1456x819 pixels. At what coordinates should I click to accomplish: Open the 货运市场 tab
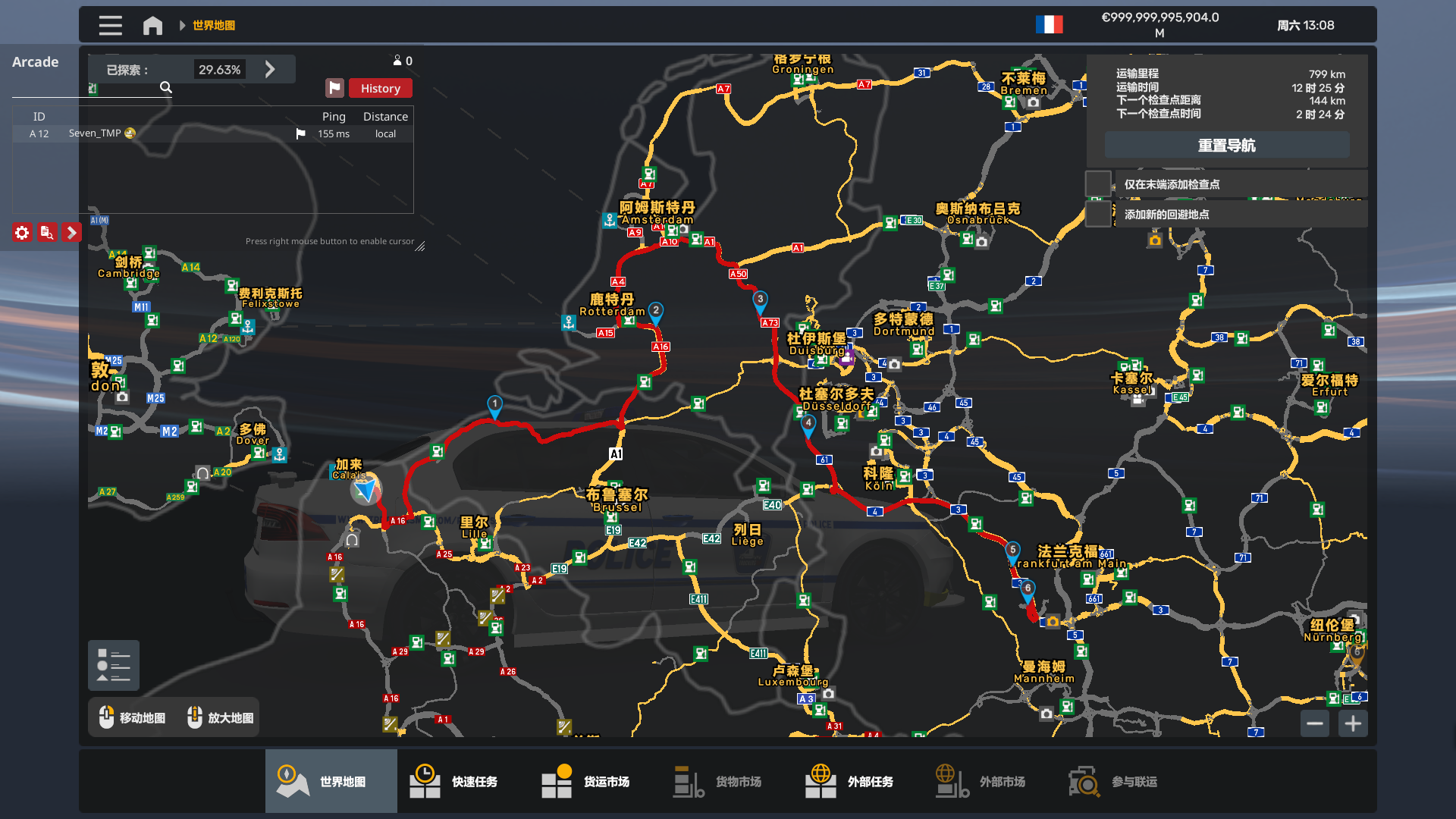point(595,781)
